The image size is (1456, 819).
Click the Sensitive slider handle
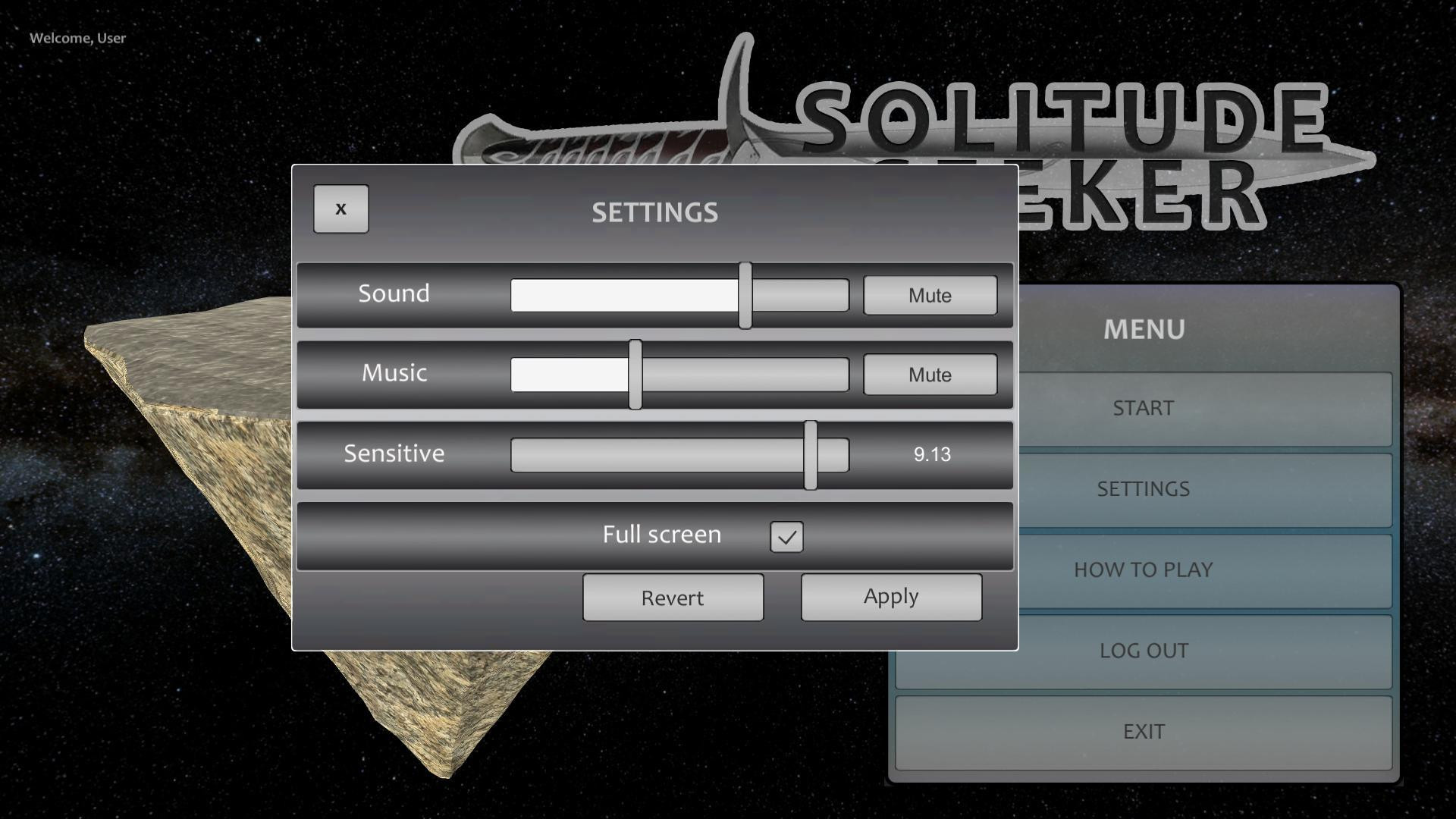tap(811, 455)
